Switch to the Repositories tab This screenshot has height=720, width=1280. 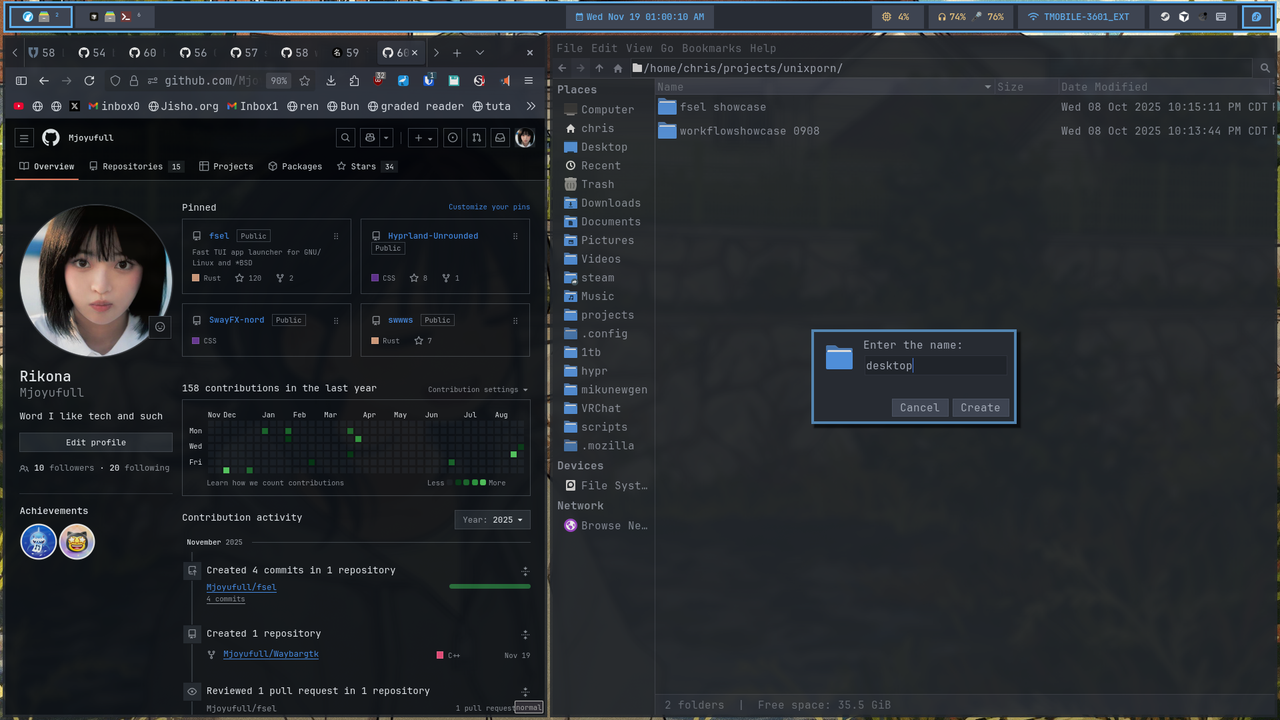(132, 166)
